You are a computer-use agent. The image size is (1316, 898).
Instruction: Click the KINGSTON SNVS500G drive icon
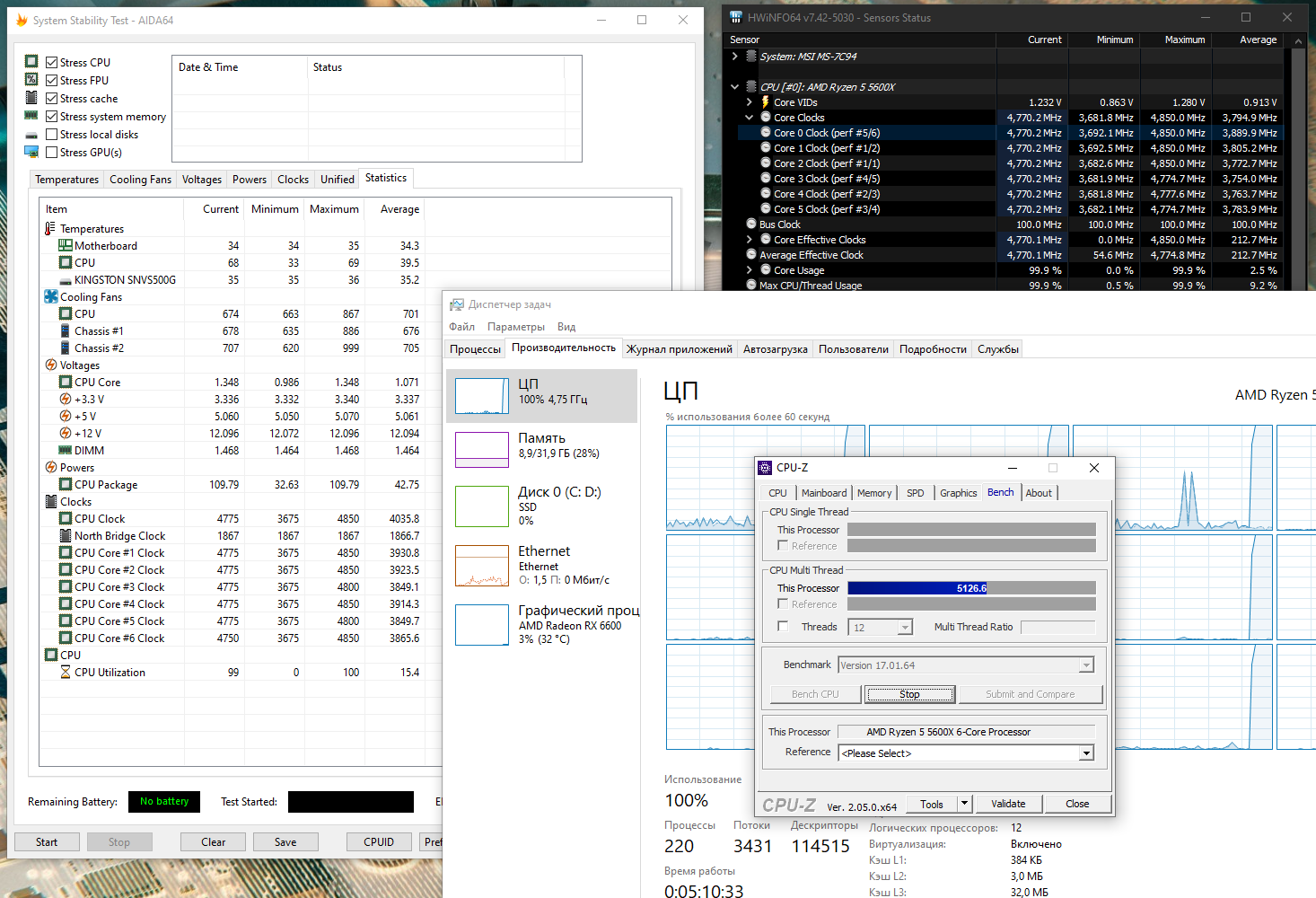point(66,280)
